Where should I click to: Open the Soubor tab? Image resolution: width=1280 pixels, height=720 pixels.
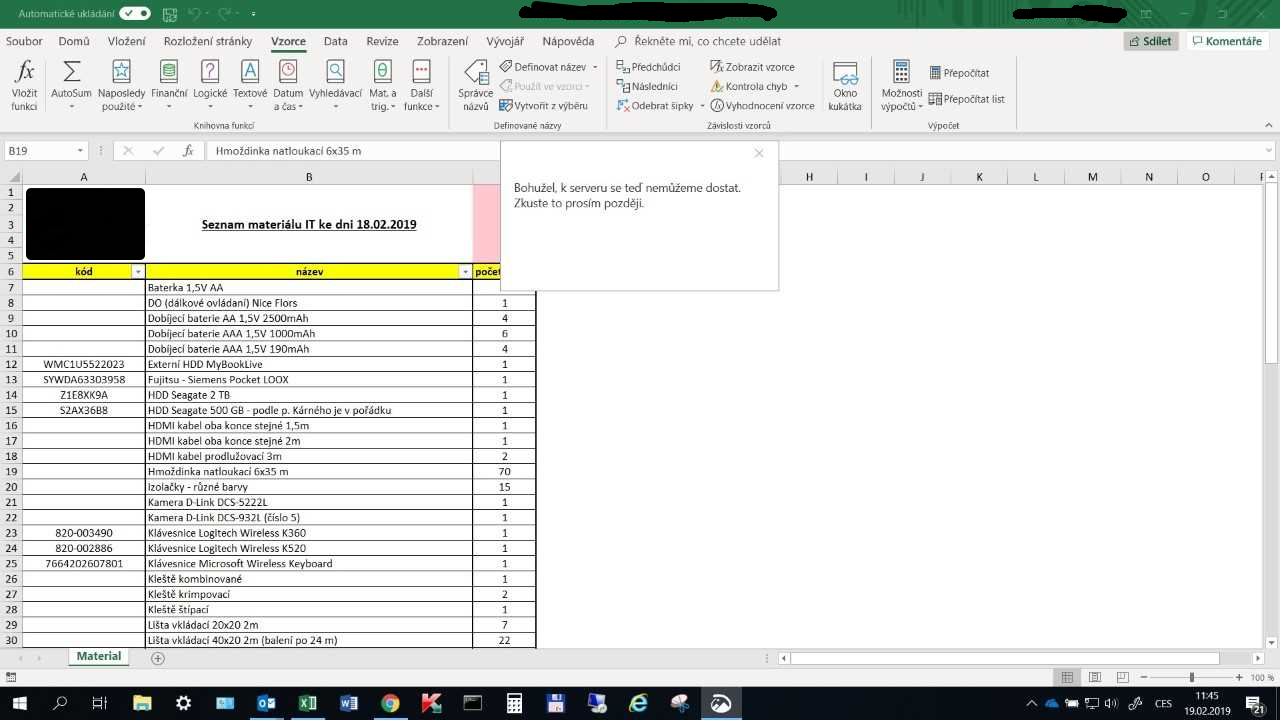point(24,41)
